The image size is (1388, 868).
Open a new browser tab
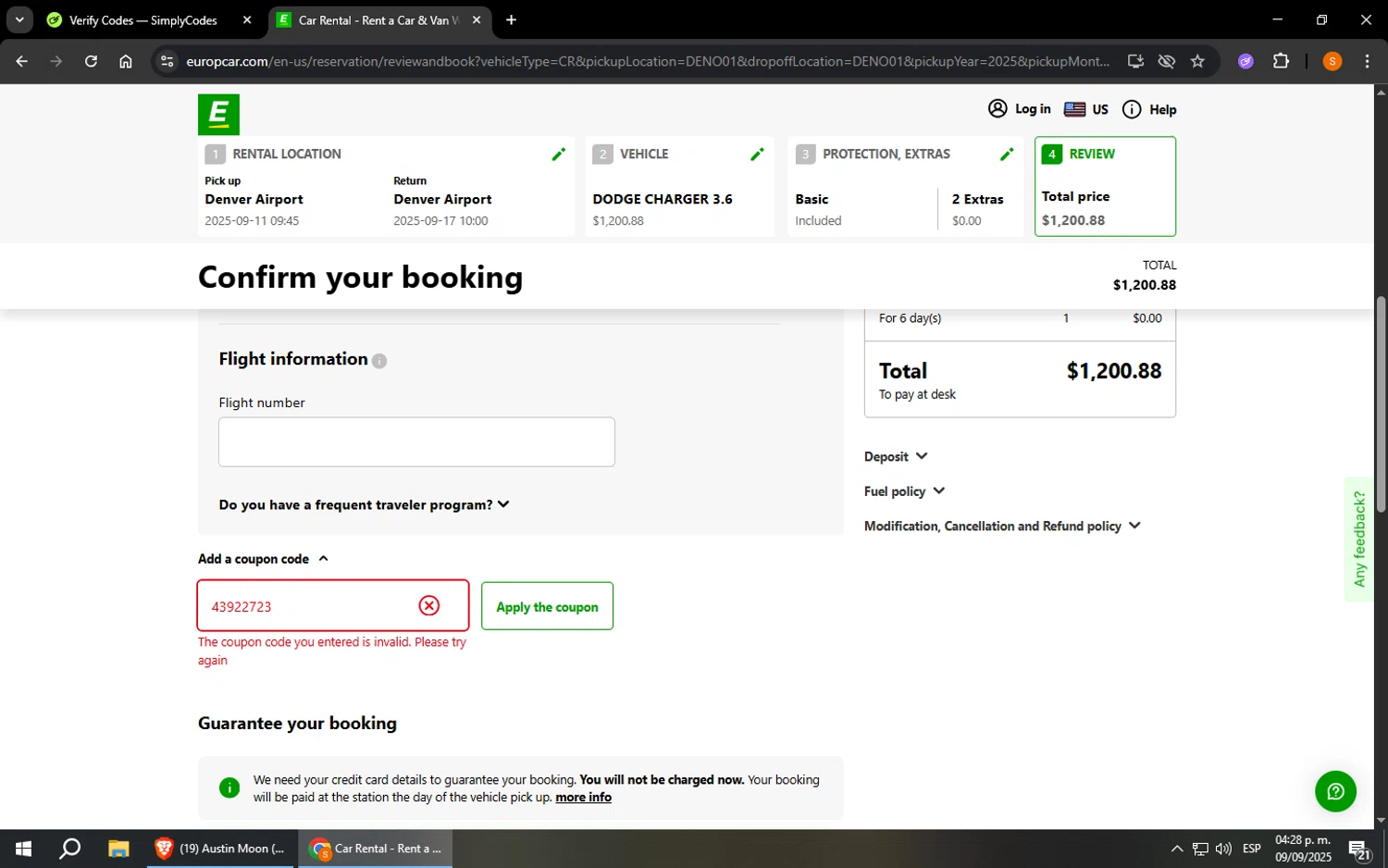(511, 19)
